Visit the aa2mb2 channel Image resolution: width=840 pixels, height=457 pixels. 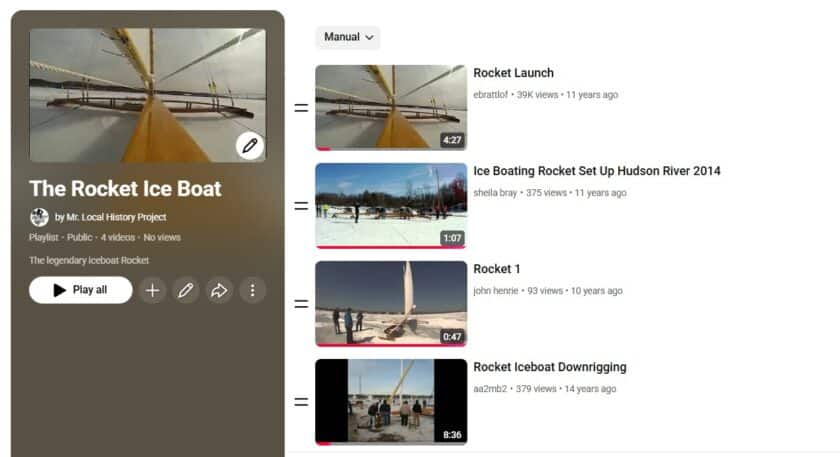coord(490,389)
